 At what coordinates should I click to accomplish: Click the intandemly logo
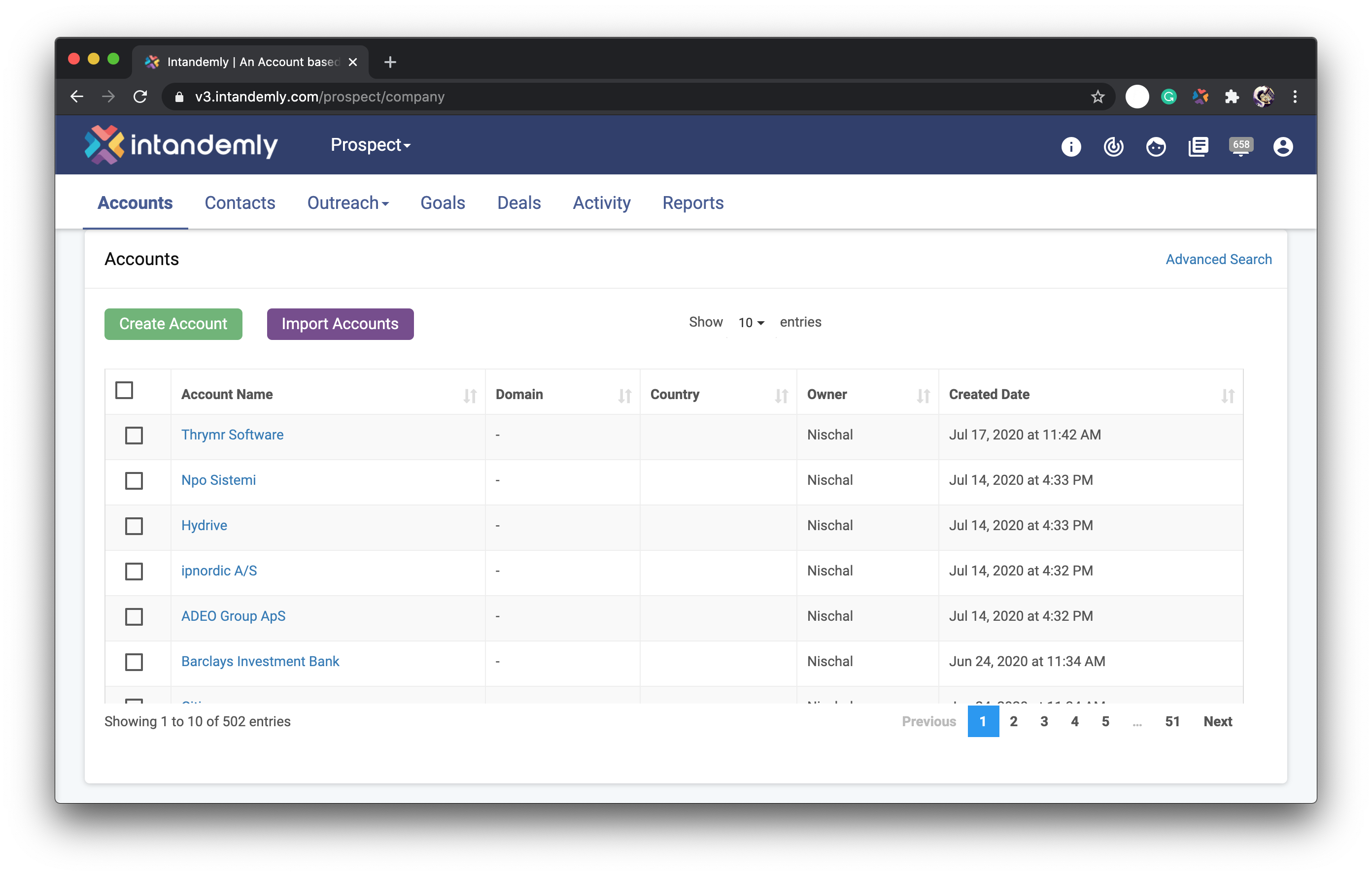pos(181,145)
